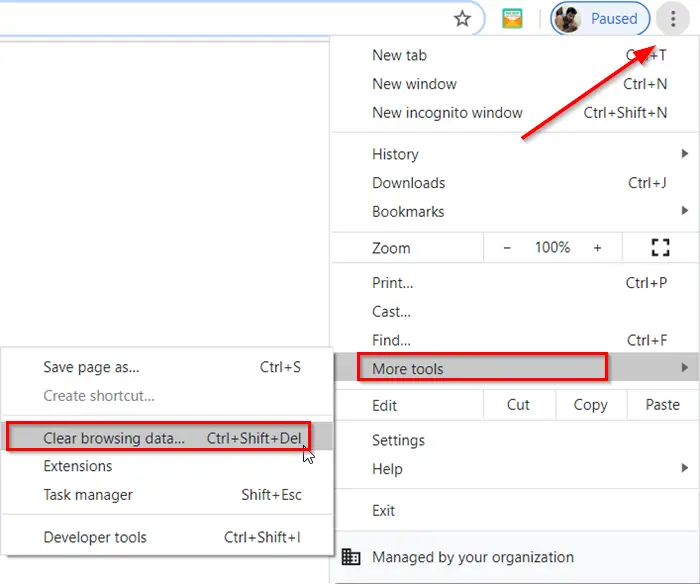Viewport: 700px width, 584px height.
Task: Click the Cut button
Action: tap(519, 405)
